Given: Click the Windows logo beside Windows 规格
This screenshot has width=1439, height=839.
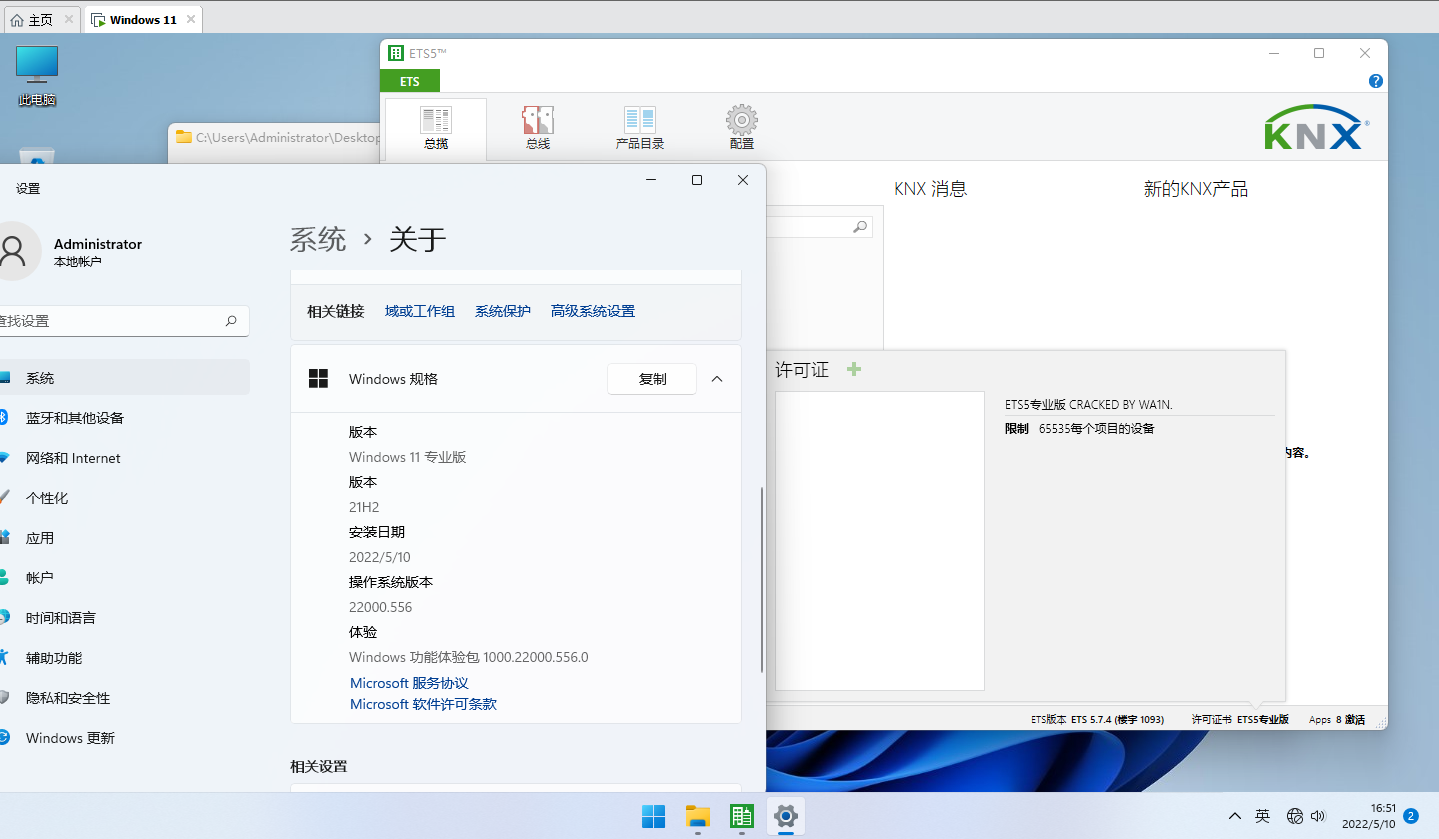Looking at the screenshot, I should click(318, 378).
